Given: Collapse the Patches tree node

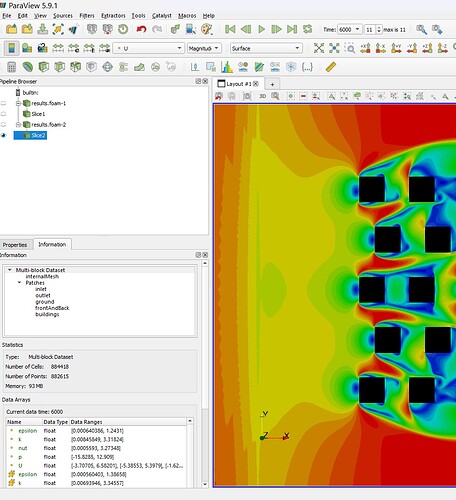Looking at the screenshot, I should coord(19,283).
